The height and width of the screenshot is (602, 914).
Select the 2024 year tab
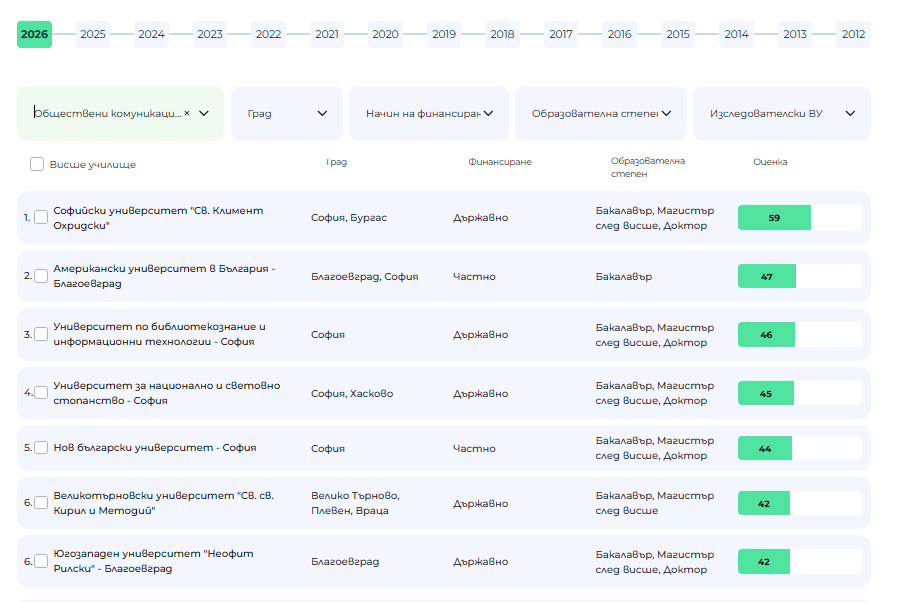tap(152, 34)
